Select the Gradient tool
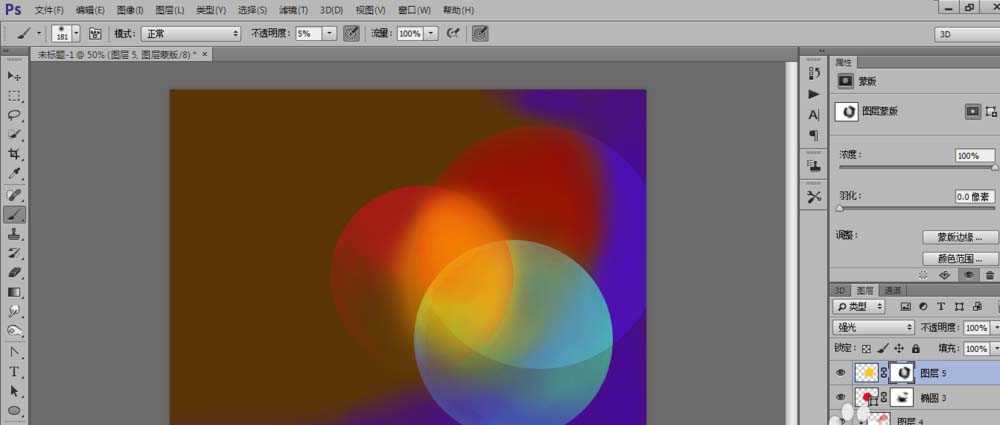The image size is (1000, 425). [14, 292]
